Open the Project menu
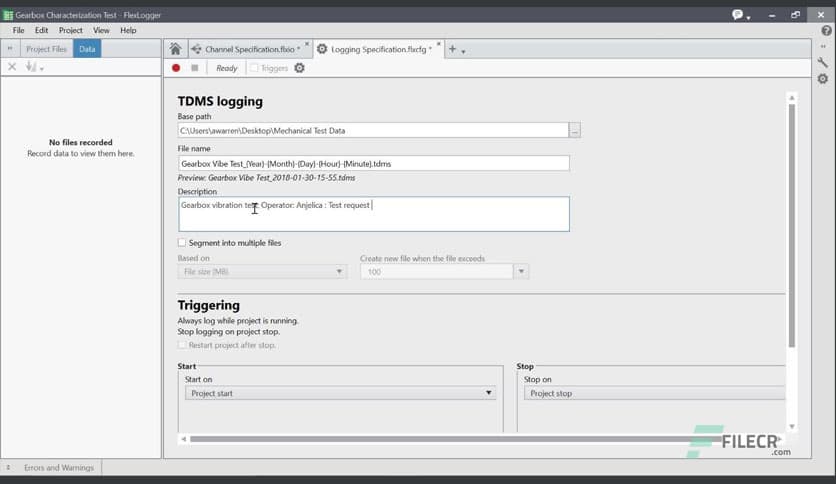The width and height of the screenshot is (836, 484). click(x=70, y=30)
